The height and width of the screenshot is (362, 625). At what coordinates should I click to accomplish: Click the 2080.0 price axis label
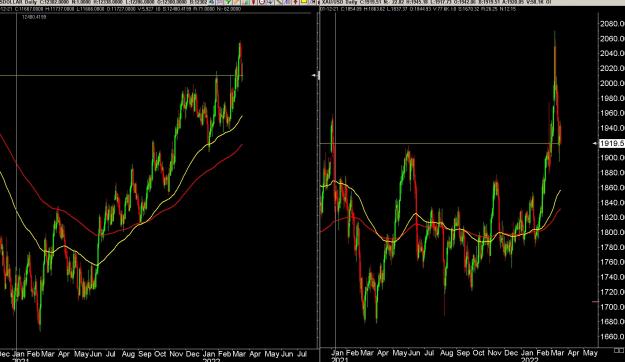point(612,24)
